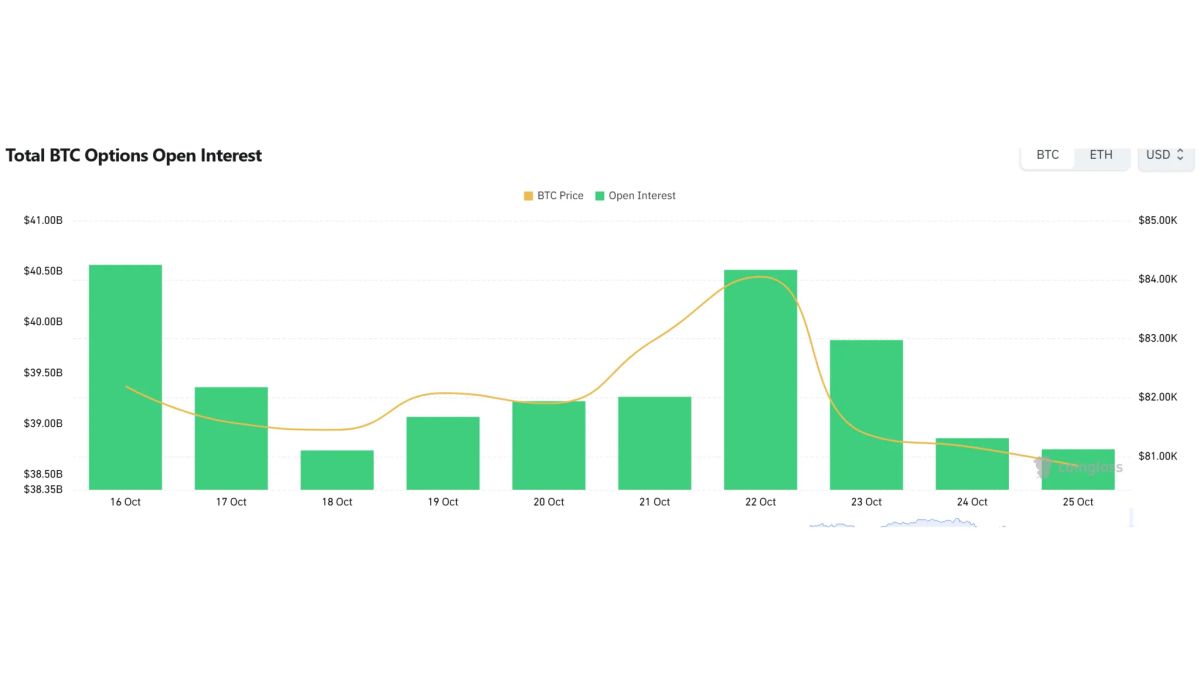This screenshot has height=675, width=1200.
Task: Click the $83.00K right axis label
Action: 1158,338
